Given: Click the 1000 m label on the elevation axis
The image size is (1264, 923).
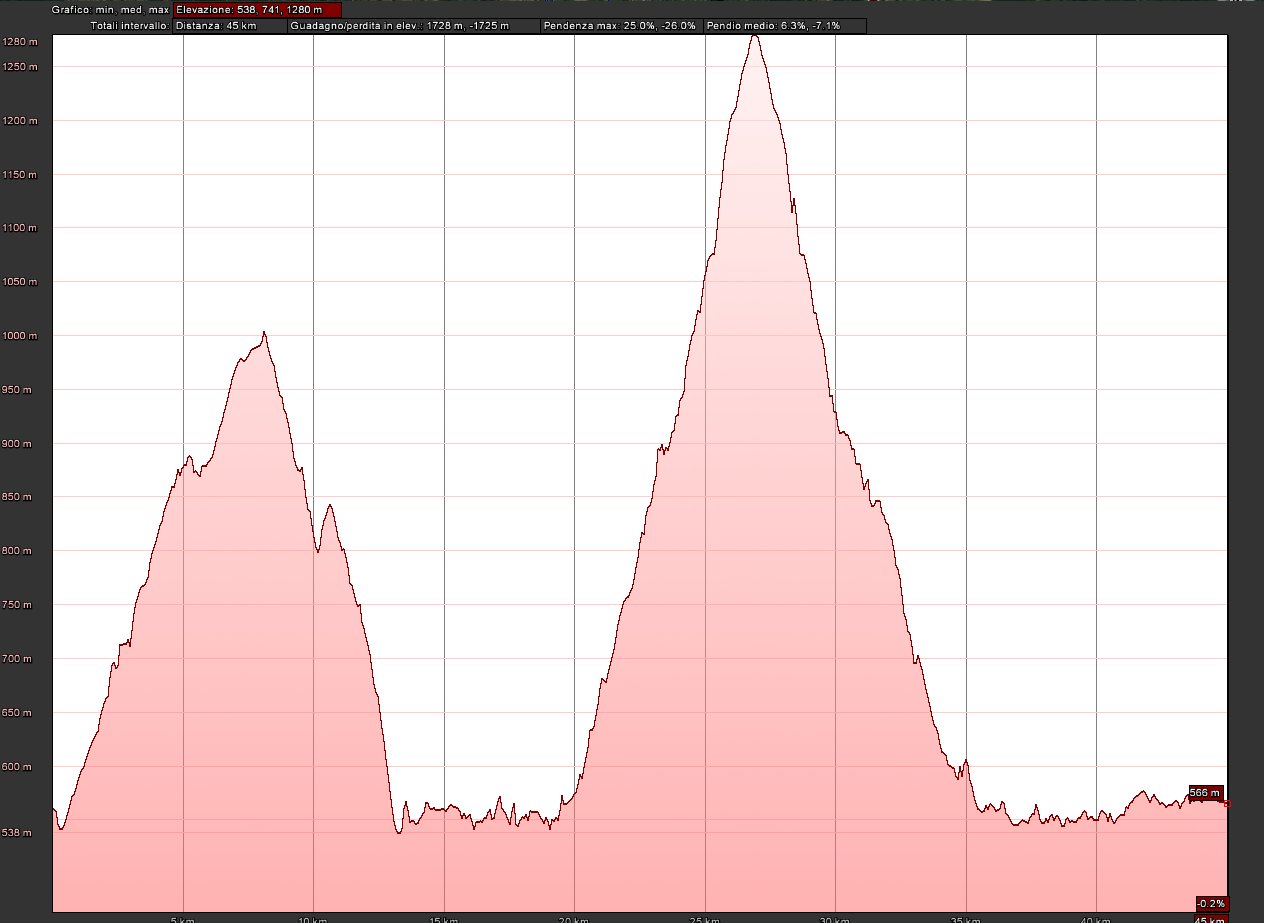Looking at the screenshot, I should click(20, 336).
